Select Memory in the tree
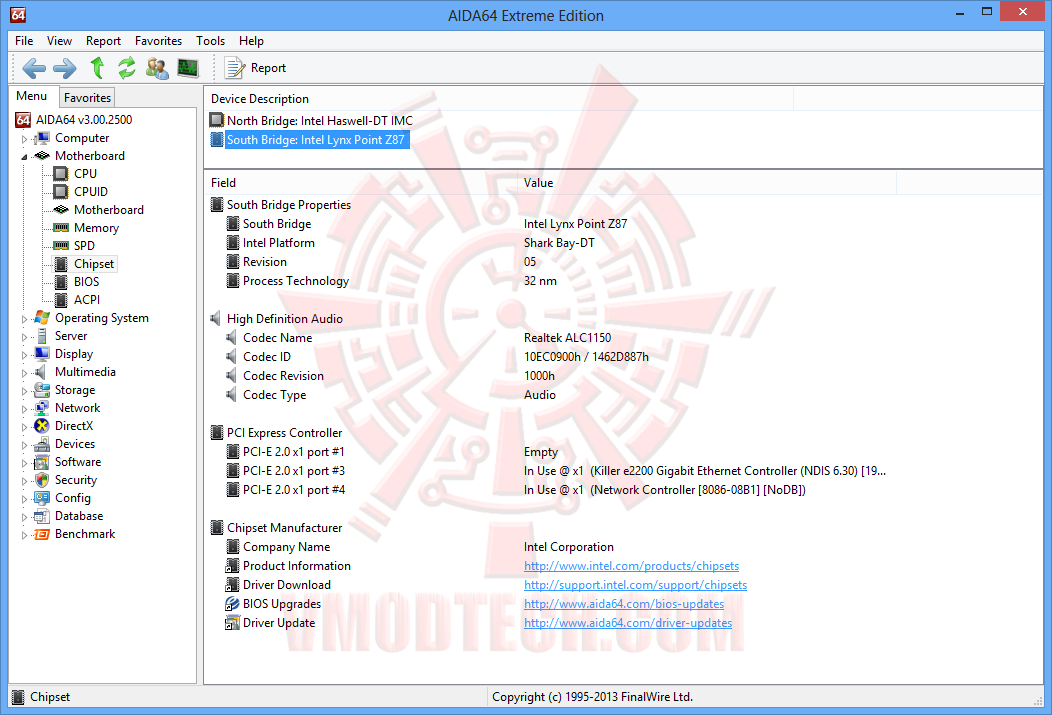Screen dimensions: 1052x715 [x=96, y=228]
